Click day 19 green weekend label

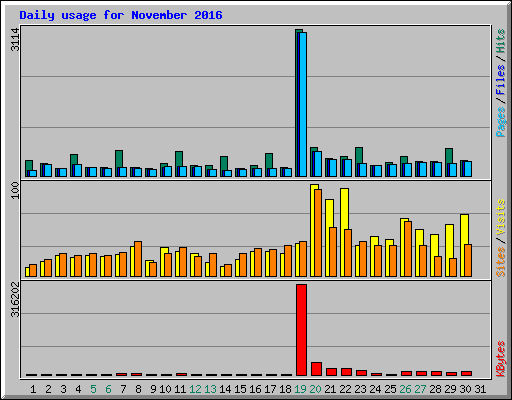coord(300,389)
